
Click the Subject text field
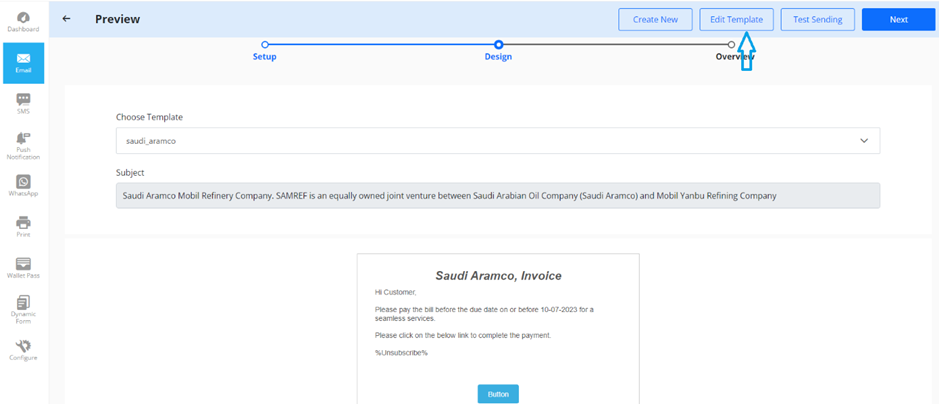[x=498, y=196]
